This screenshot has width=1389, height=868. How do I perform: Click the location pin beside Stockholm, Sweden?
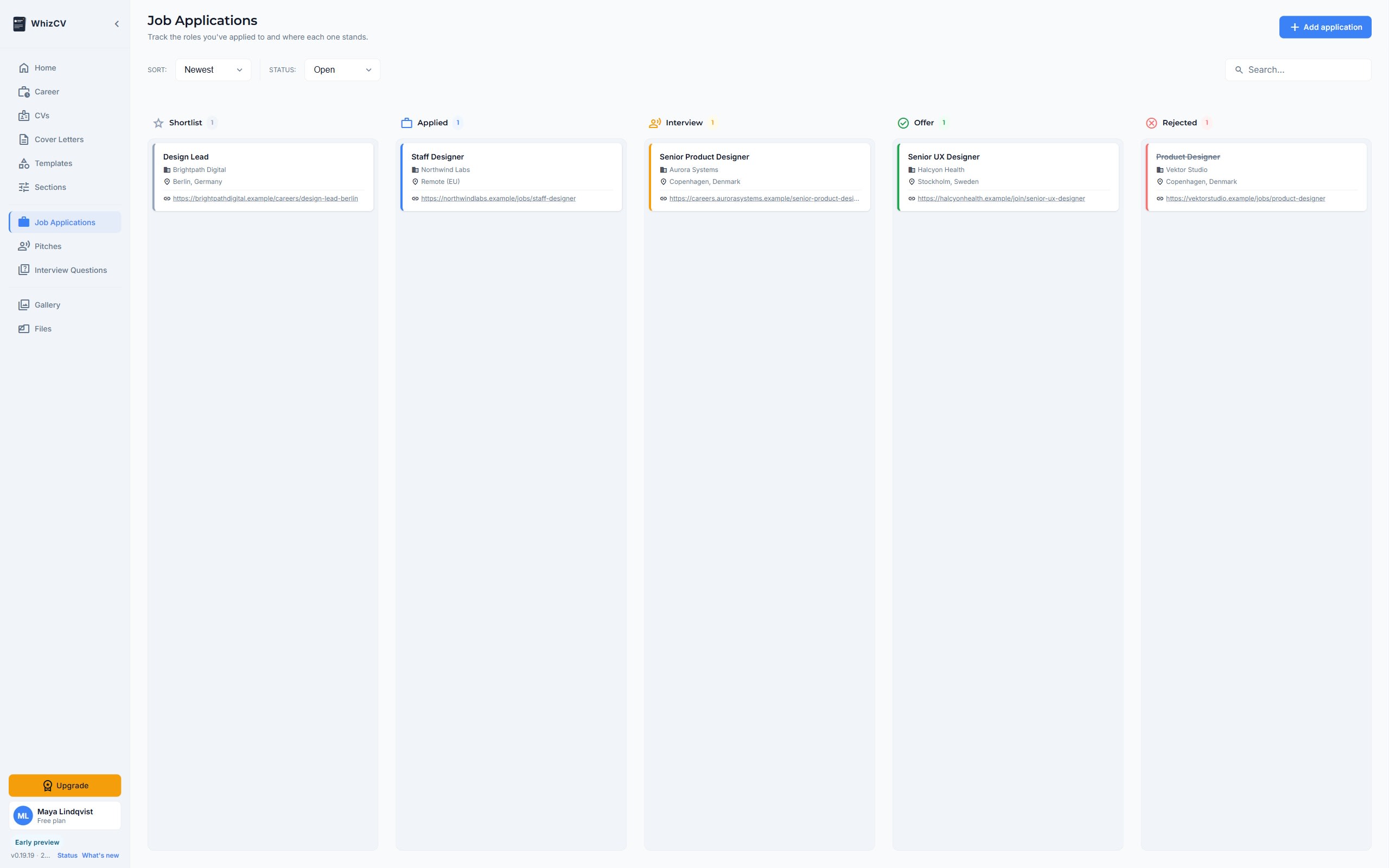click(912, 182)
